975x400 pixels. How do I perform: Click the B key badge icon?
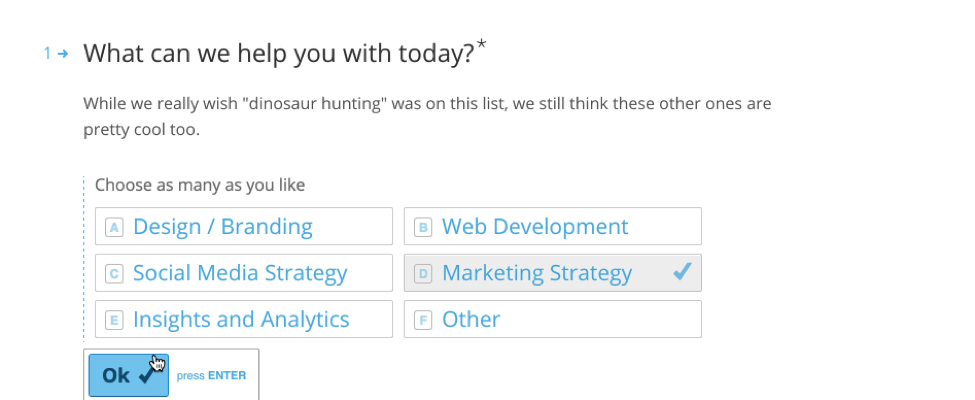(x=423, y=227)
